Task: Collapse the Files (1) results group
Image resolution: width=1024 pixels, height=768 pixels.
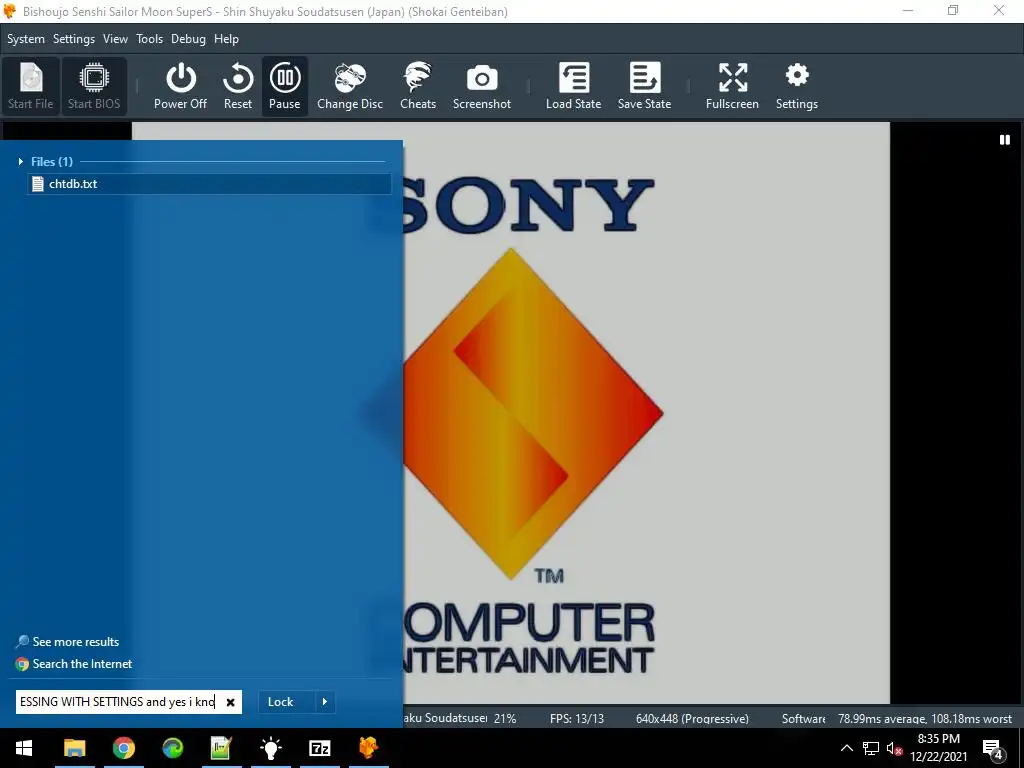Action: pos(21,161)
